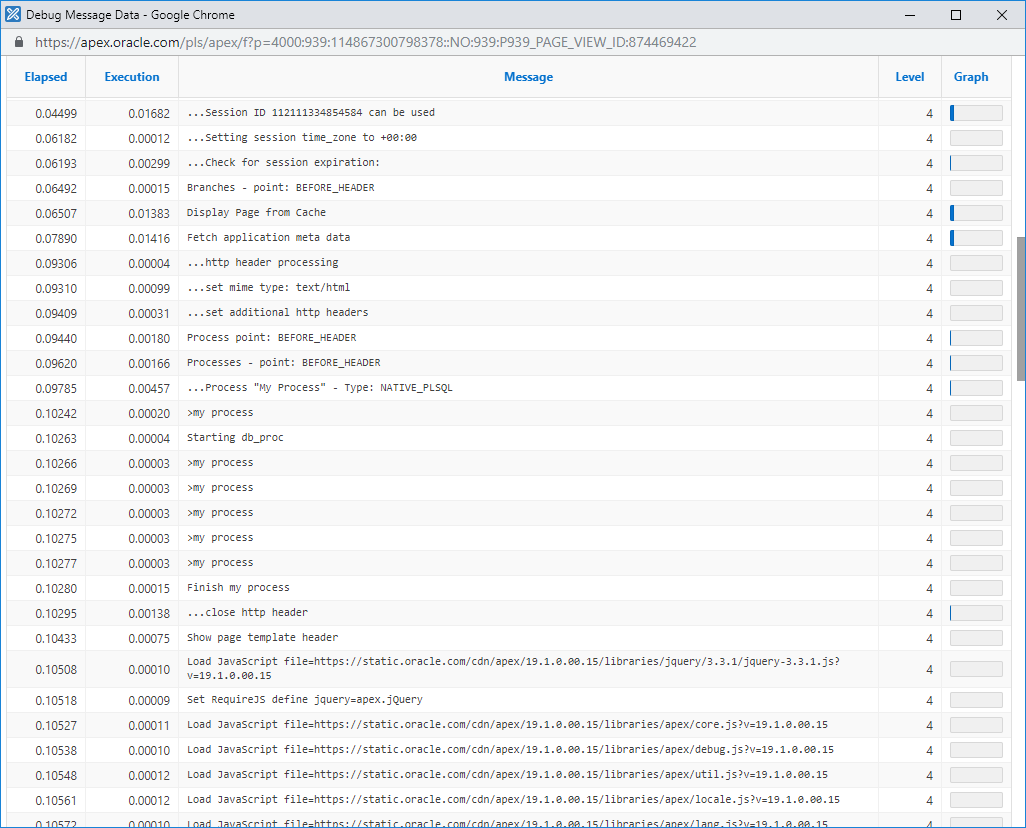1026x828 pixels.
Task: Select 'Display Page from Cache' message
Action: pos(256,213)
